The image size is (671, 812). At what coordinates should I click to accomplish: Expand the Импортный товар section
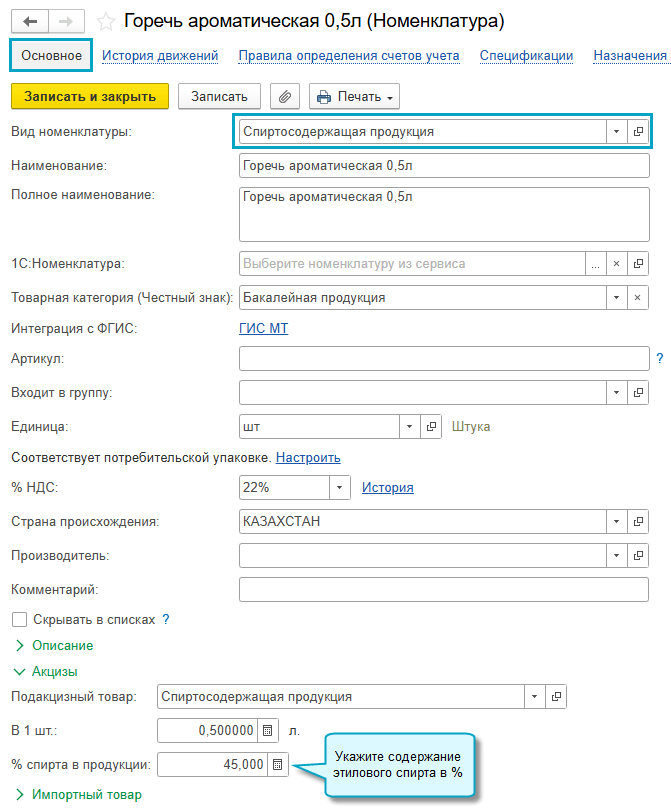78,794
